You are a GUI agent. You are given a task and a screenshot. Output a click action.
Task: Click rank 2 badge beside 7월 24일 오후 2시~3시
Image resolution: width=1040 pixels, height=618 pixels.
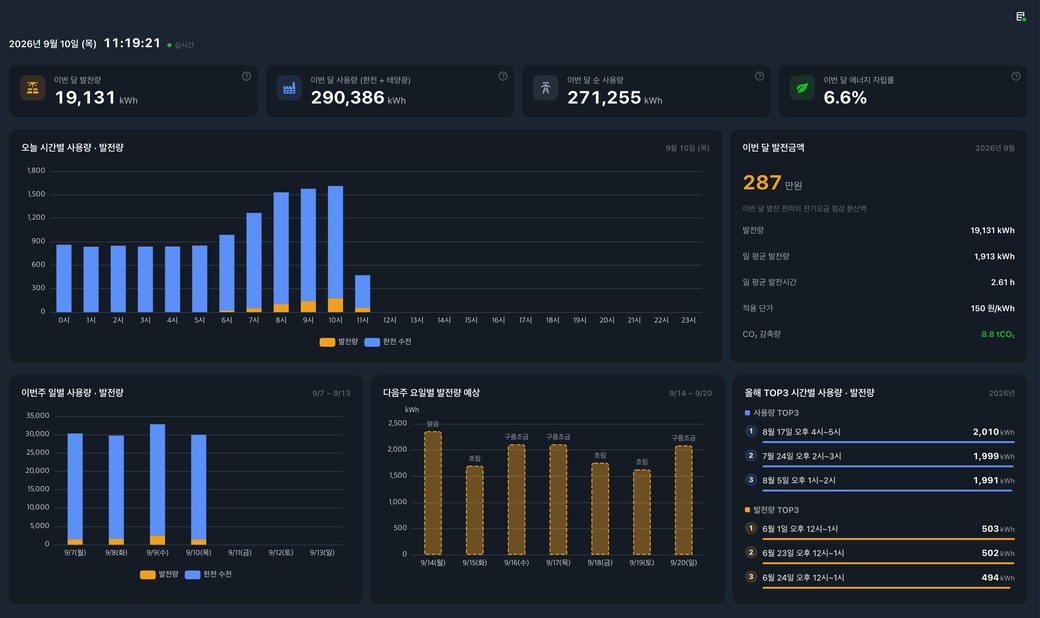point(751,456)
